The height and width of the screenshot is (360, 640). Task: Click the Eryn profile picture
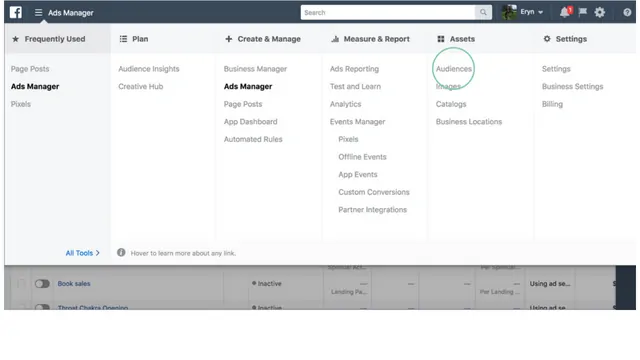tap(509, 12)
